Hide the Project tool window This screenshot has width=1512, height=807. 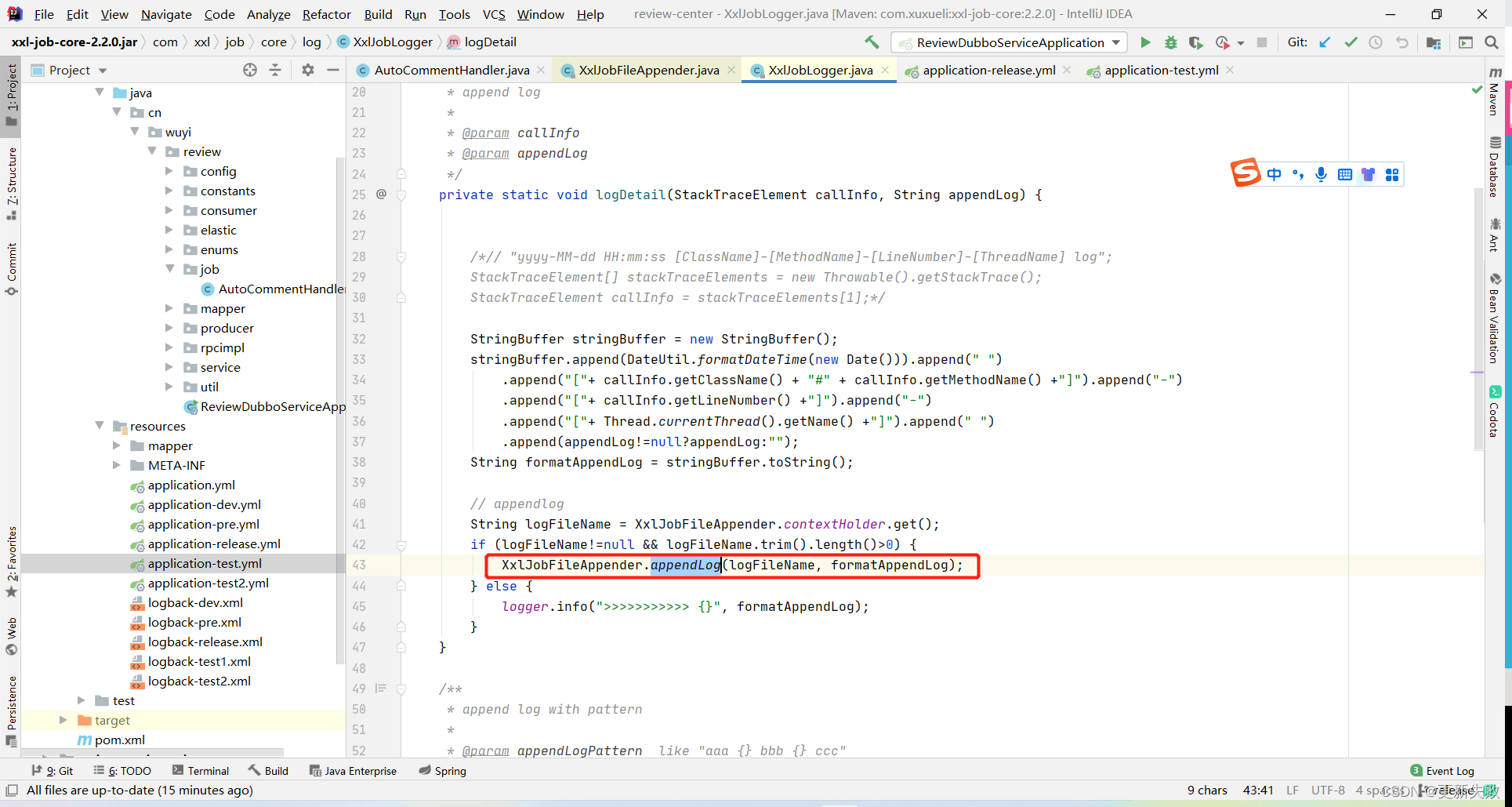tap(333, 70)
